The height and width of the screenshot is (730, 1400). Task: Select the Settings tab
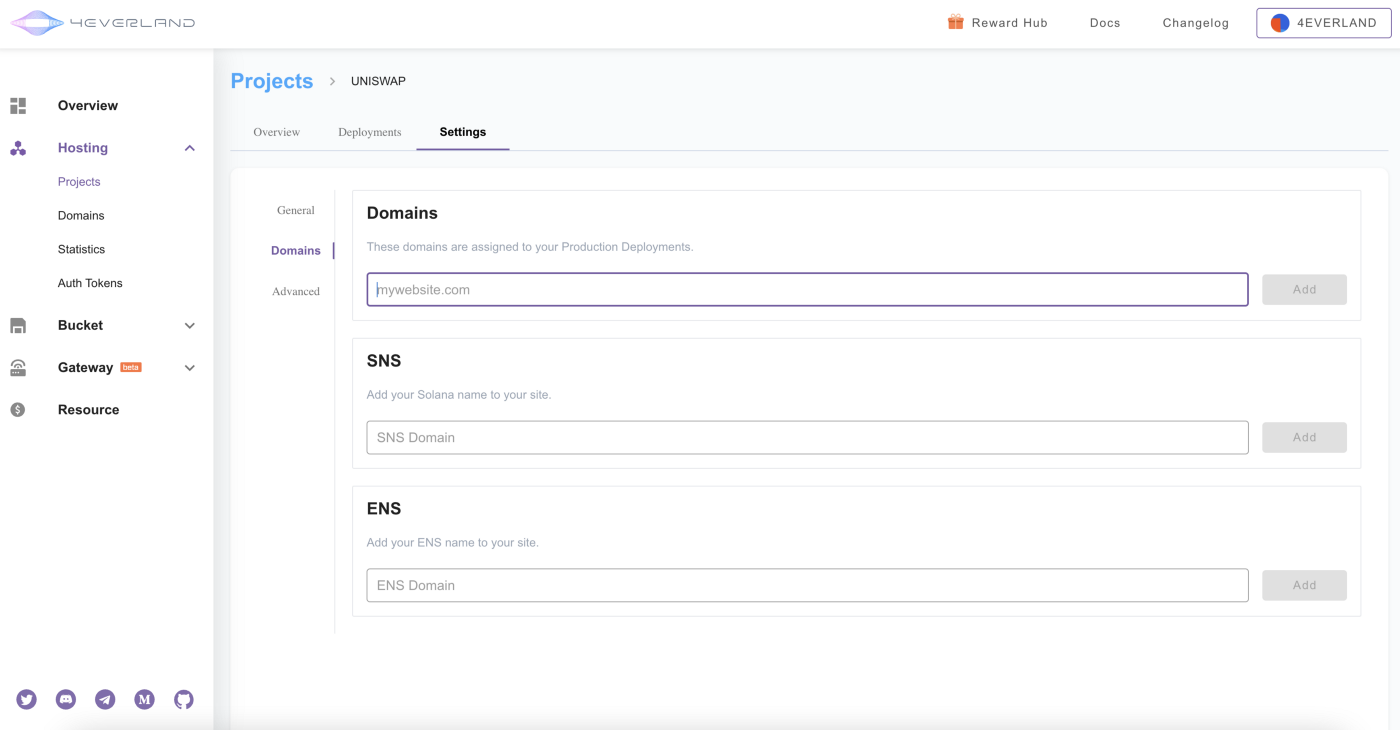[x=463, y=132]
